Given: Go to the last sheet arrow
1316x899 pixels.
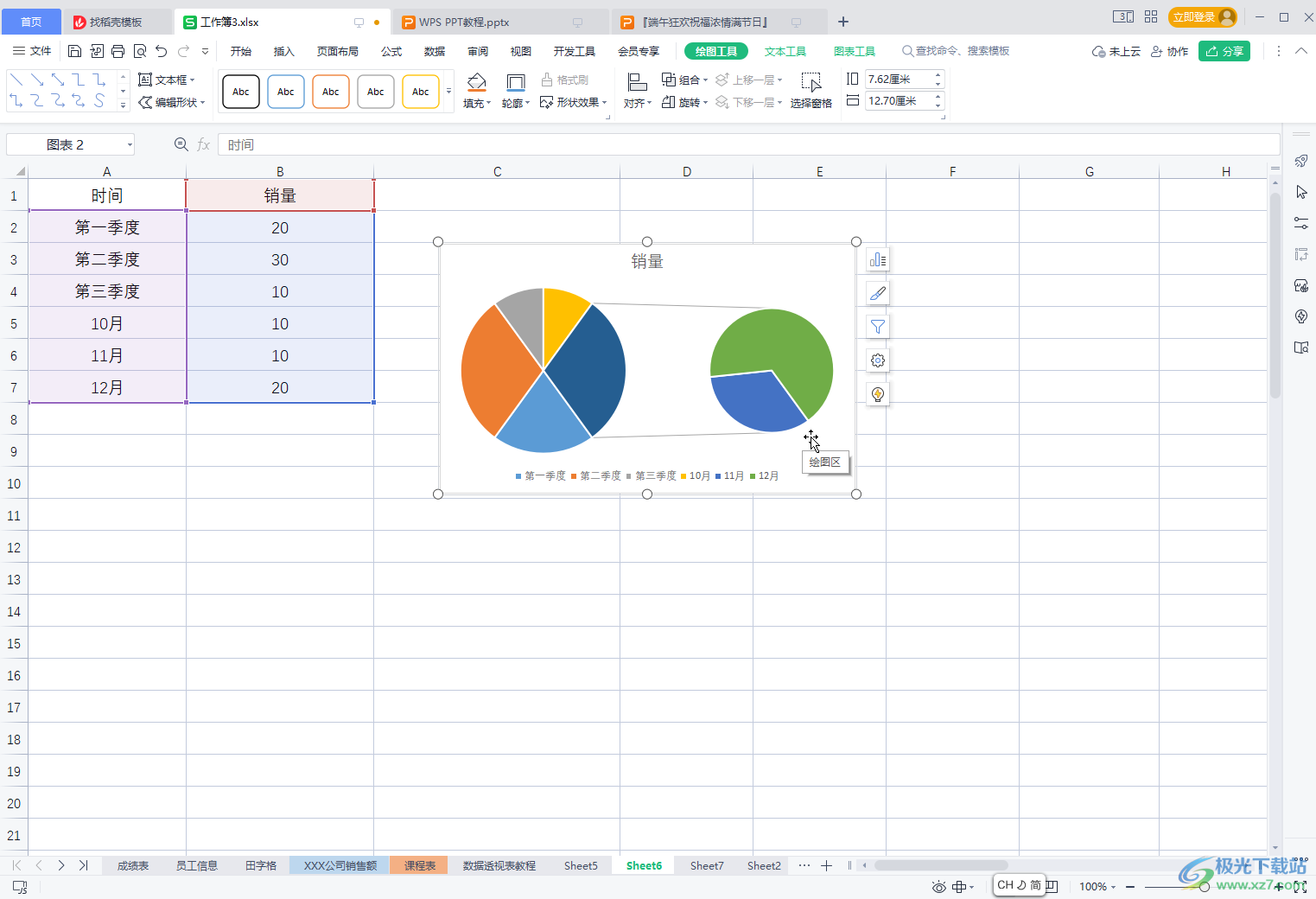Looking at the screenshot, I should (84, 865).
